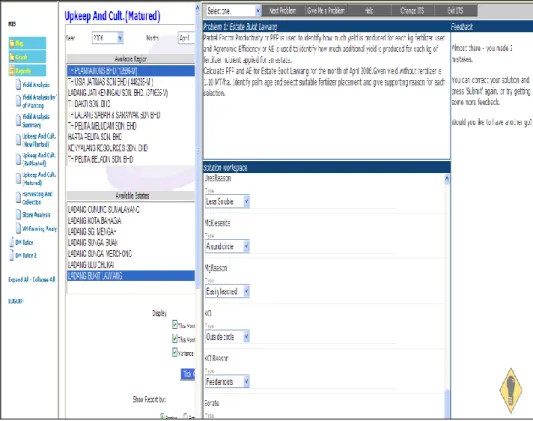Open the Yield Analysis report link
The height and width of the screenshot is (421, 533).
(36, 85)
